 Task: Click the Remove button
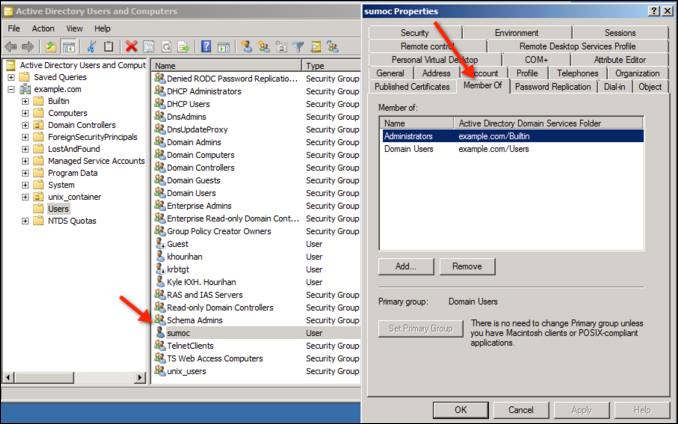467,266
